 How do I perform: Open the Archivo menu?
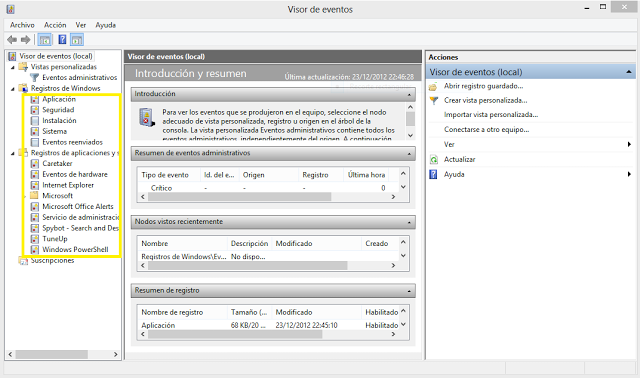[x=22, y=25]
